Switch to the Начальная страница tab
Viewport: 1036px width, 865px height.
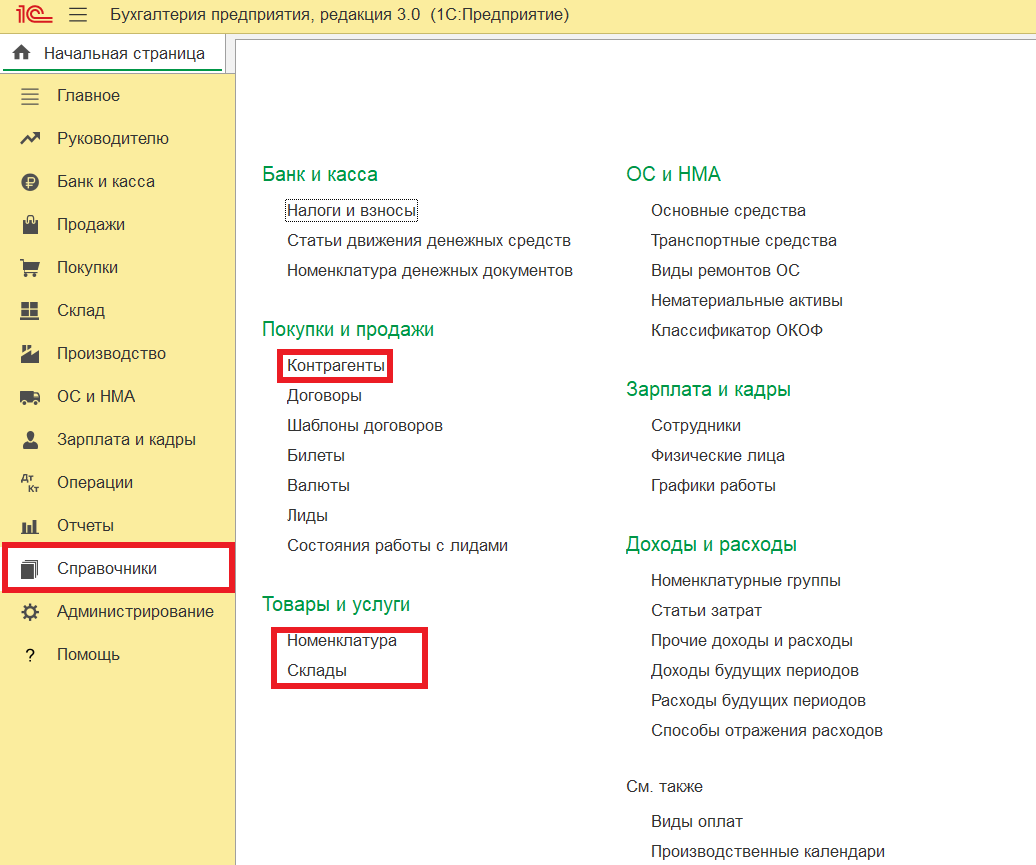(113, 53)
